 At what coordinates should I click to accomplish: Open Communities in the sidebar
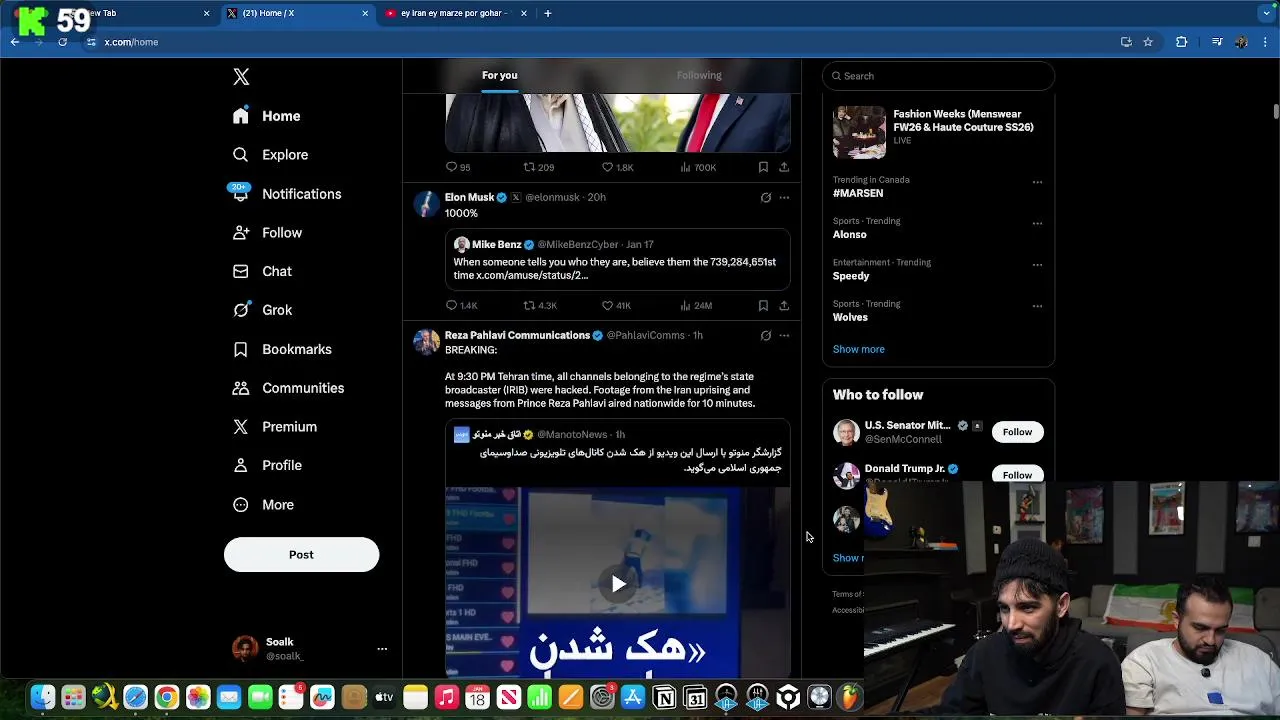click(x=288, y=388)
